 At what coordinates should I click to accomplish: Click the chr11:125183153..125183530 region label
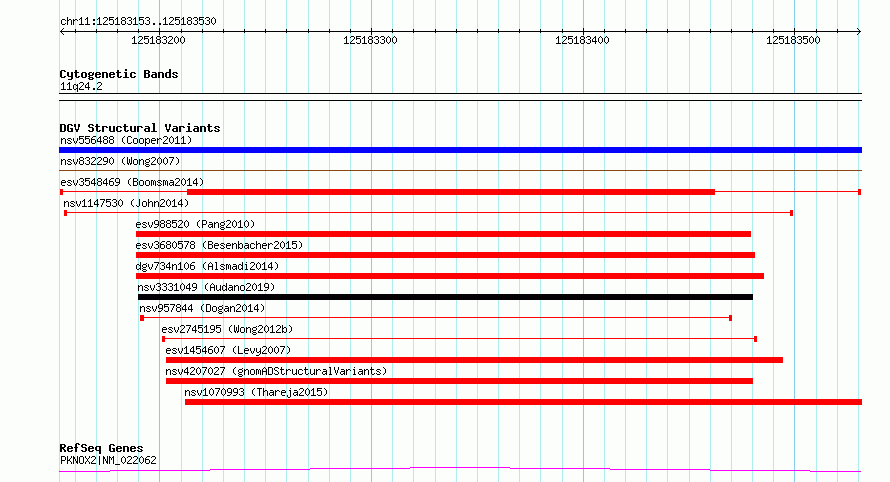tap(138, 22)
